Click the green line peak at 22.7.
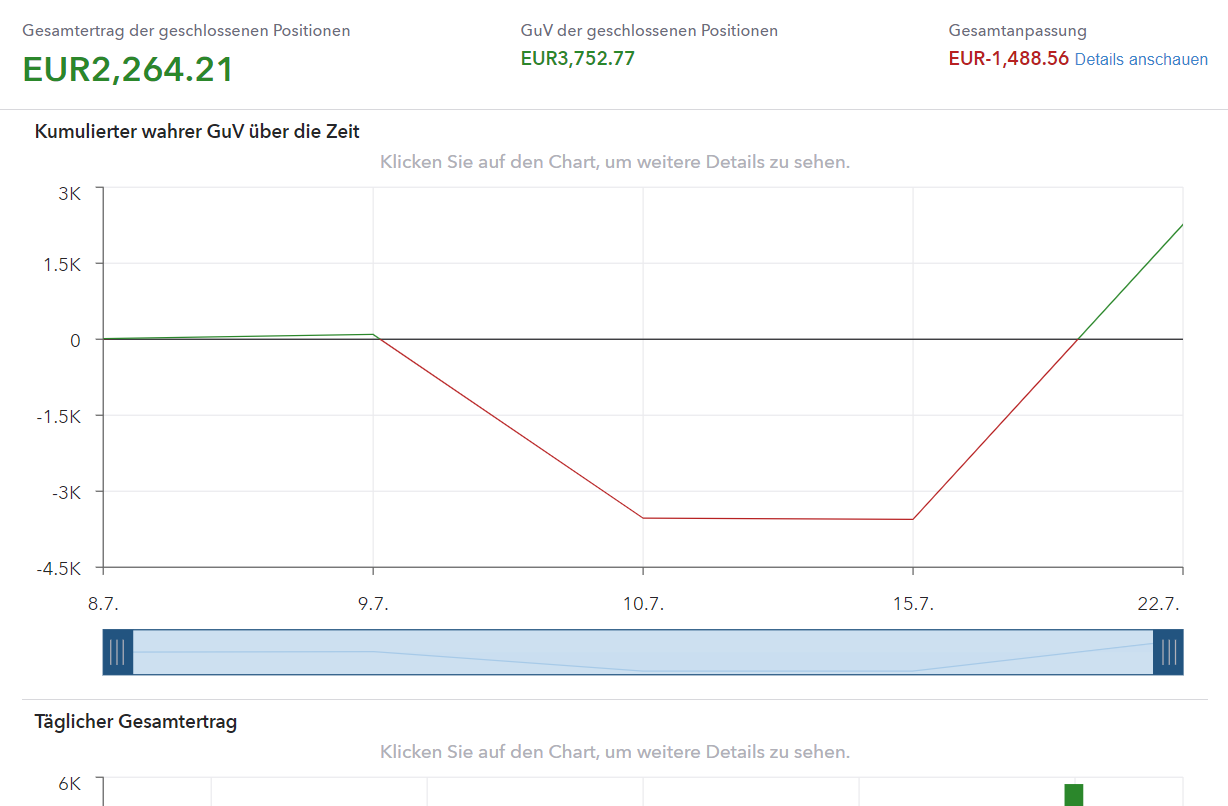 point(1182,225)
